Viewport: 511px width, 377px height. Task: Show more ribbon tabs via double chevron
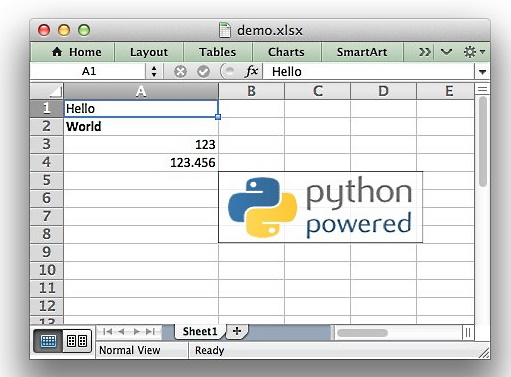tap(424, 52)
